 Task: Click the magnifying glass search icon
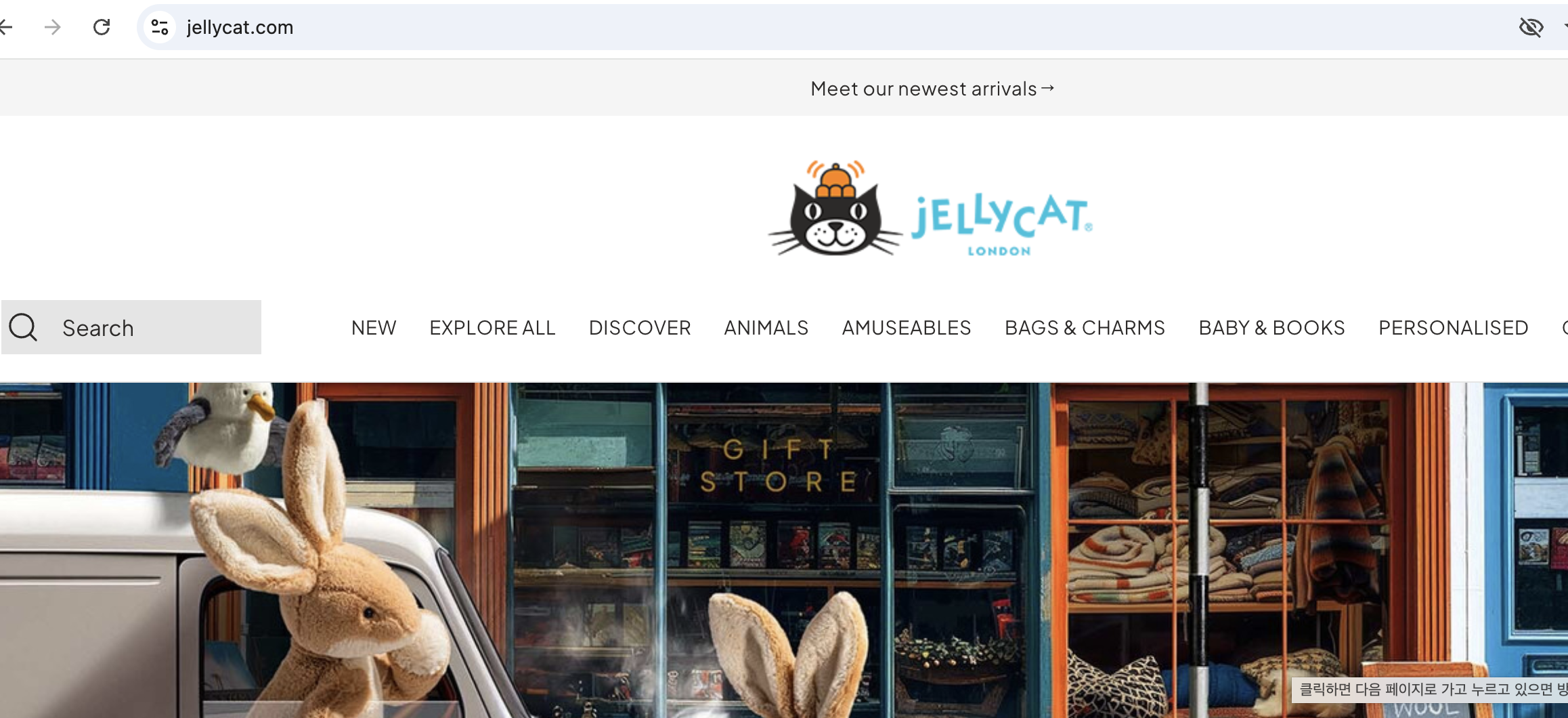pyautogui.click(x=23, y=327)
